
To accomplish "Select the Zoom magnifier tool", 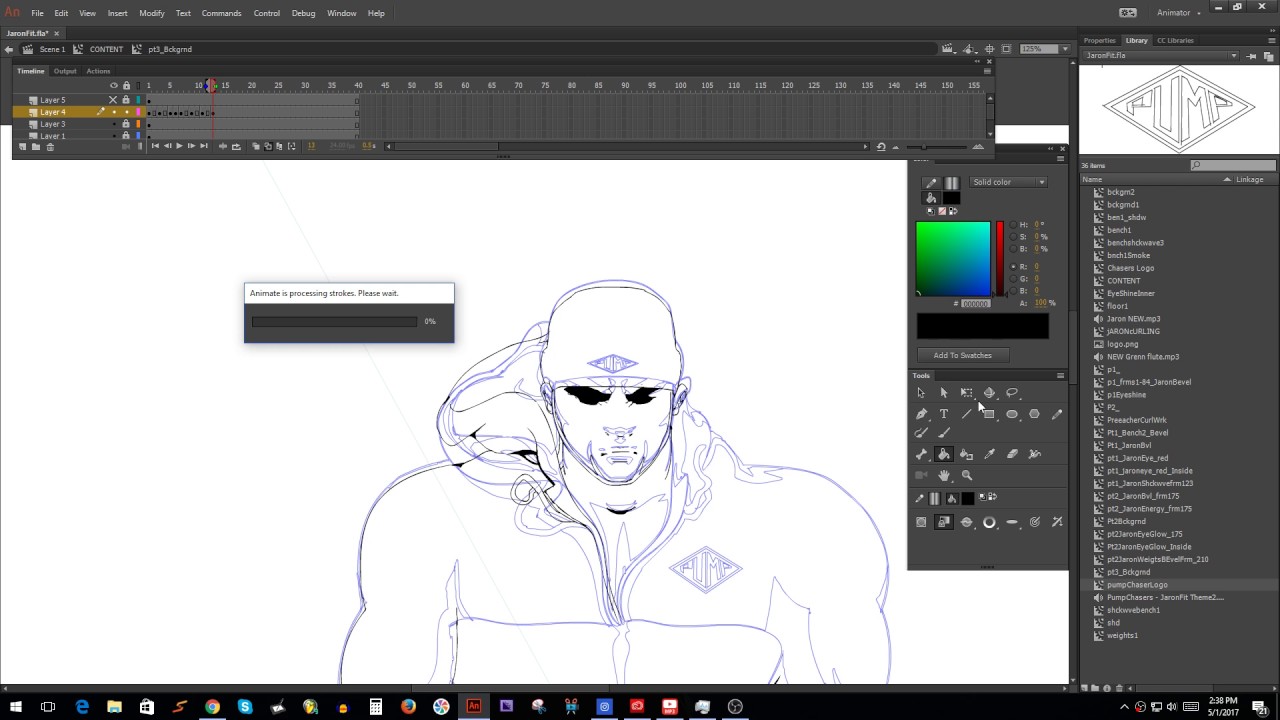I will pos(966,475).
